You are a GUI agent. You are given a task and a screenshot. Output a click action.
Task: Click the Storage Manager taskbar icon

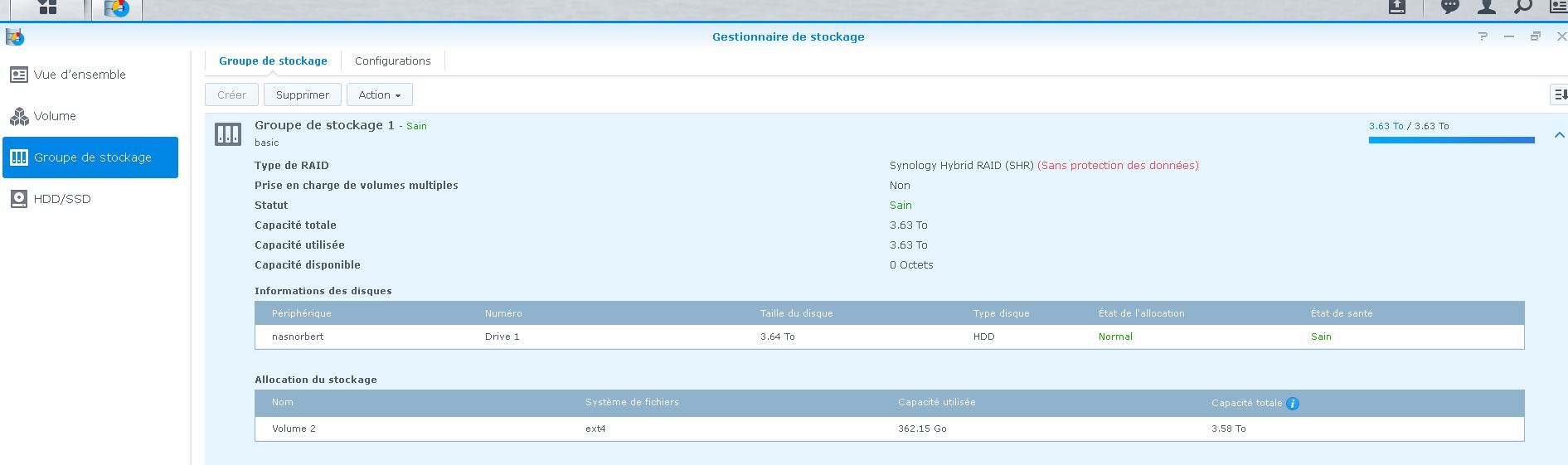pos(117,9)
